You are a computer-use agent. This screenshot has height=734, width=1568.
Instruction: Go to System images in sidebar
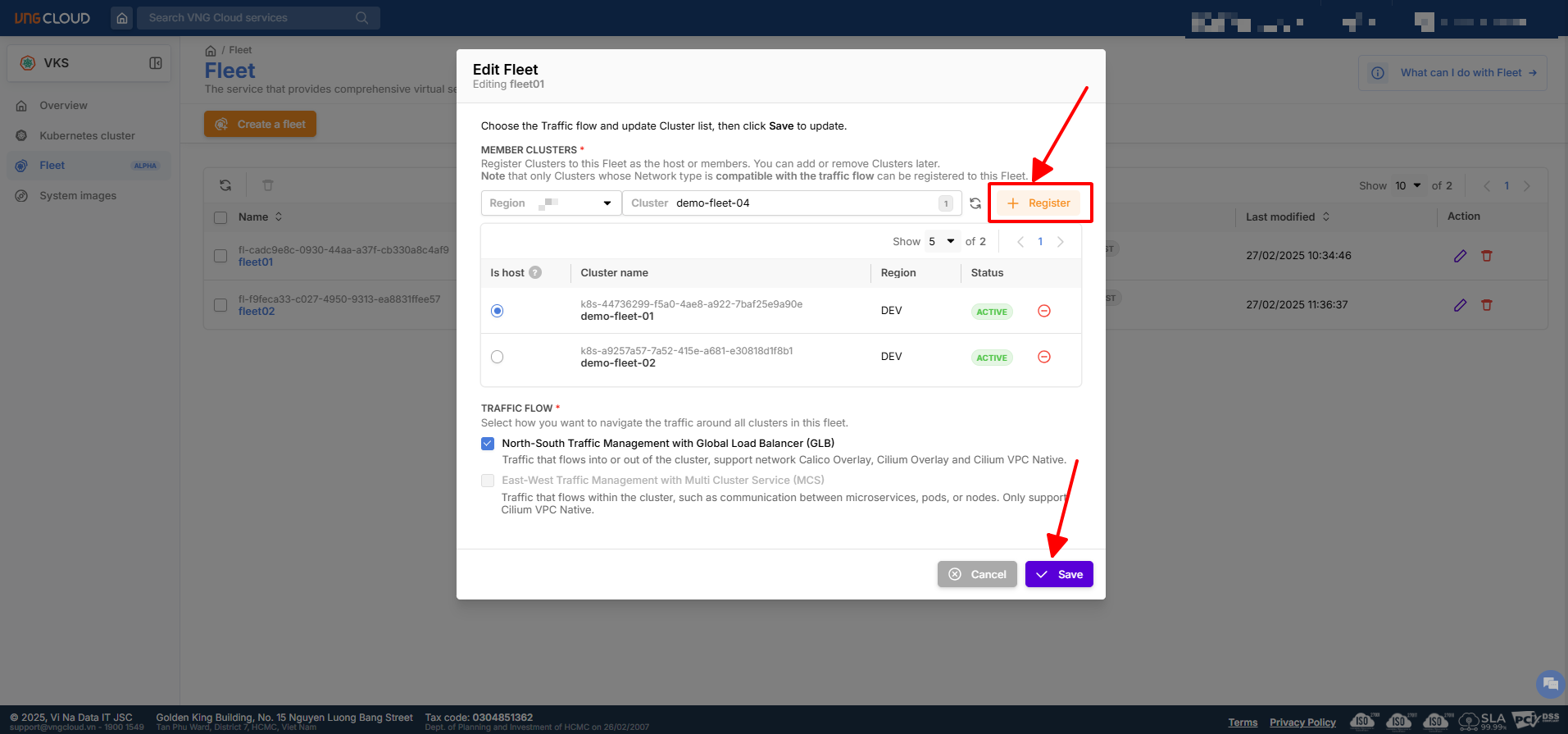pos(78,196)
